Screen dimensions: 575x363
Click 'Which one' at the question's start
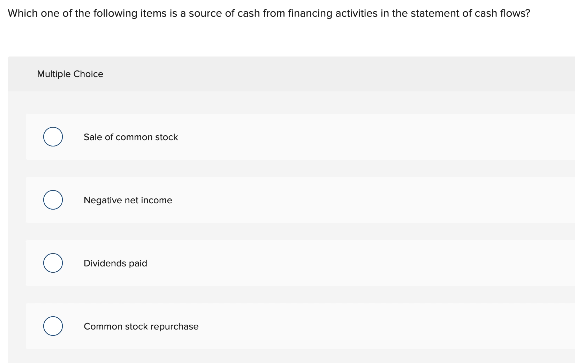coord(31,14)
